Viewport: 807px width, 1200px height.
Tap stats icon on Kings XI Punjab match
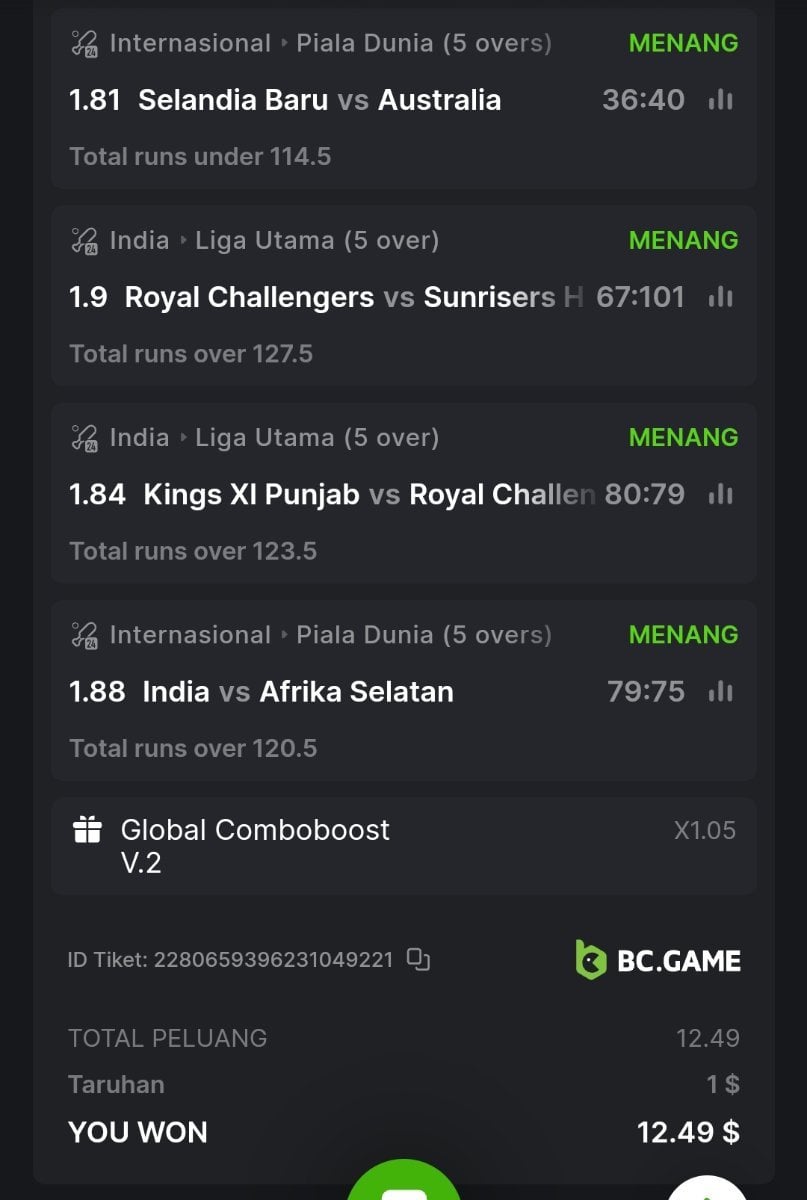click(720, 495)
